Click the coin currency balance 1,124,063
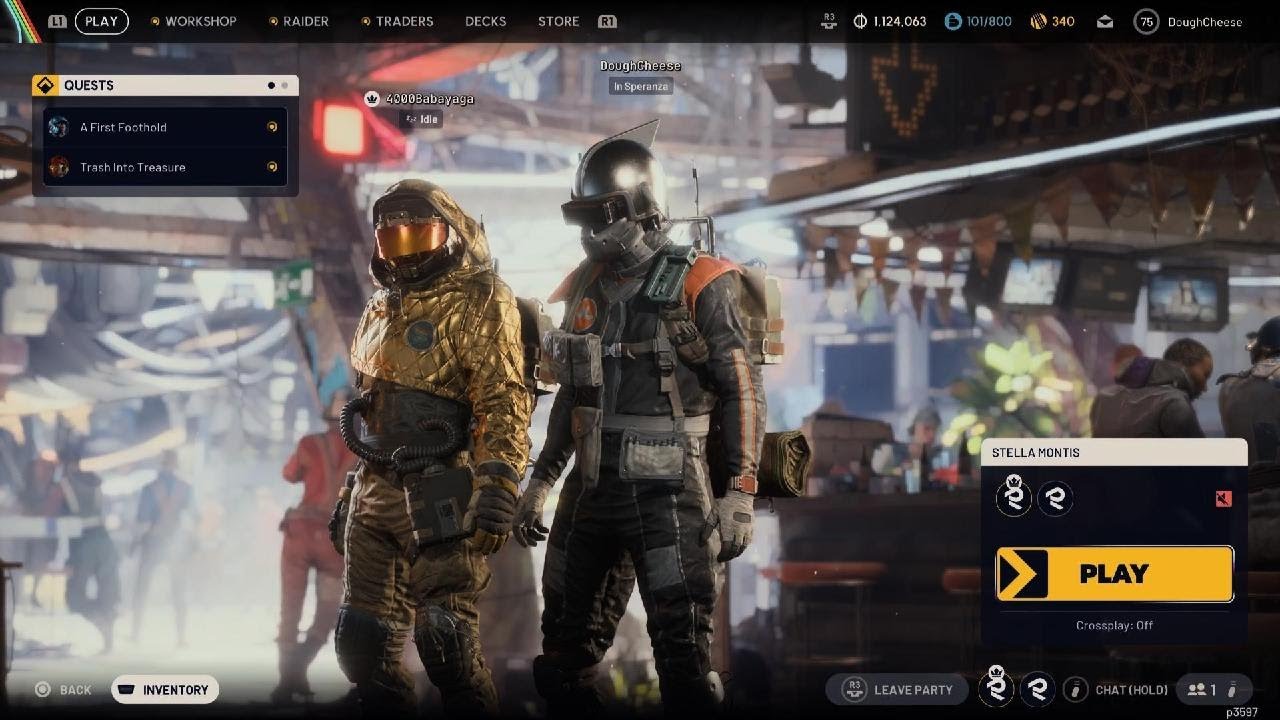1280x720 pixels. click(x=890, y=21)
